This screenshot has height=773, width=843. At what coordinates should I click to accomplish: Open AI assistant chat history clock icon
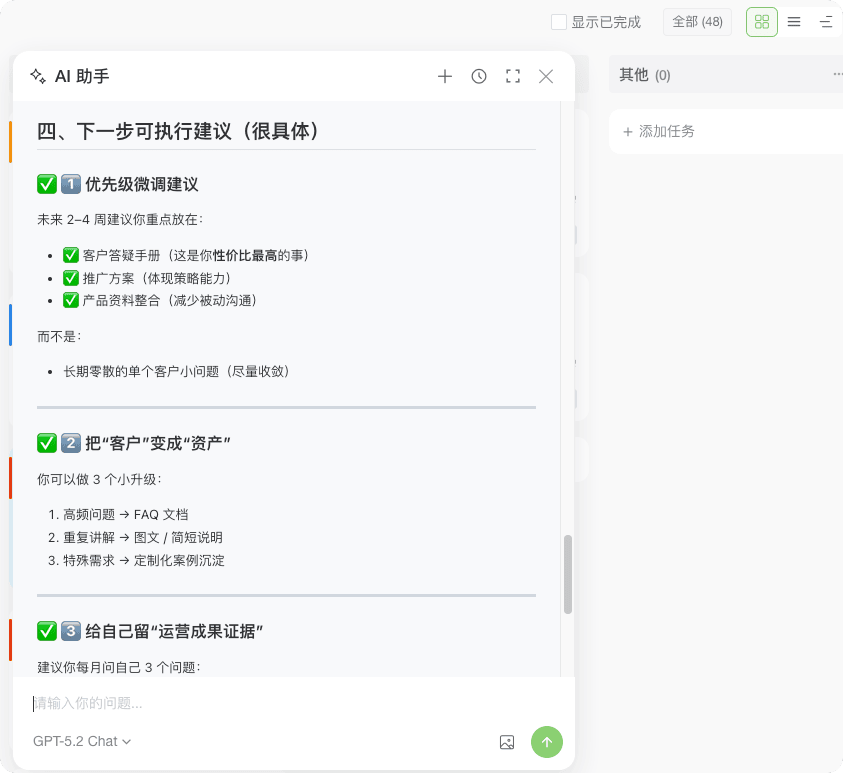point(478,76)
